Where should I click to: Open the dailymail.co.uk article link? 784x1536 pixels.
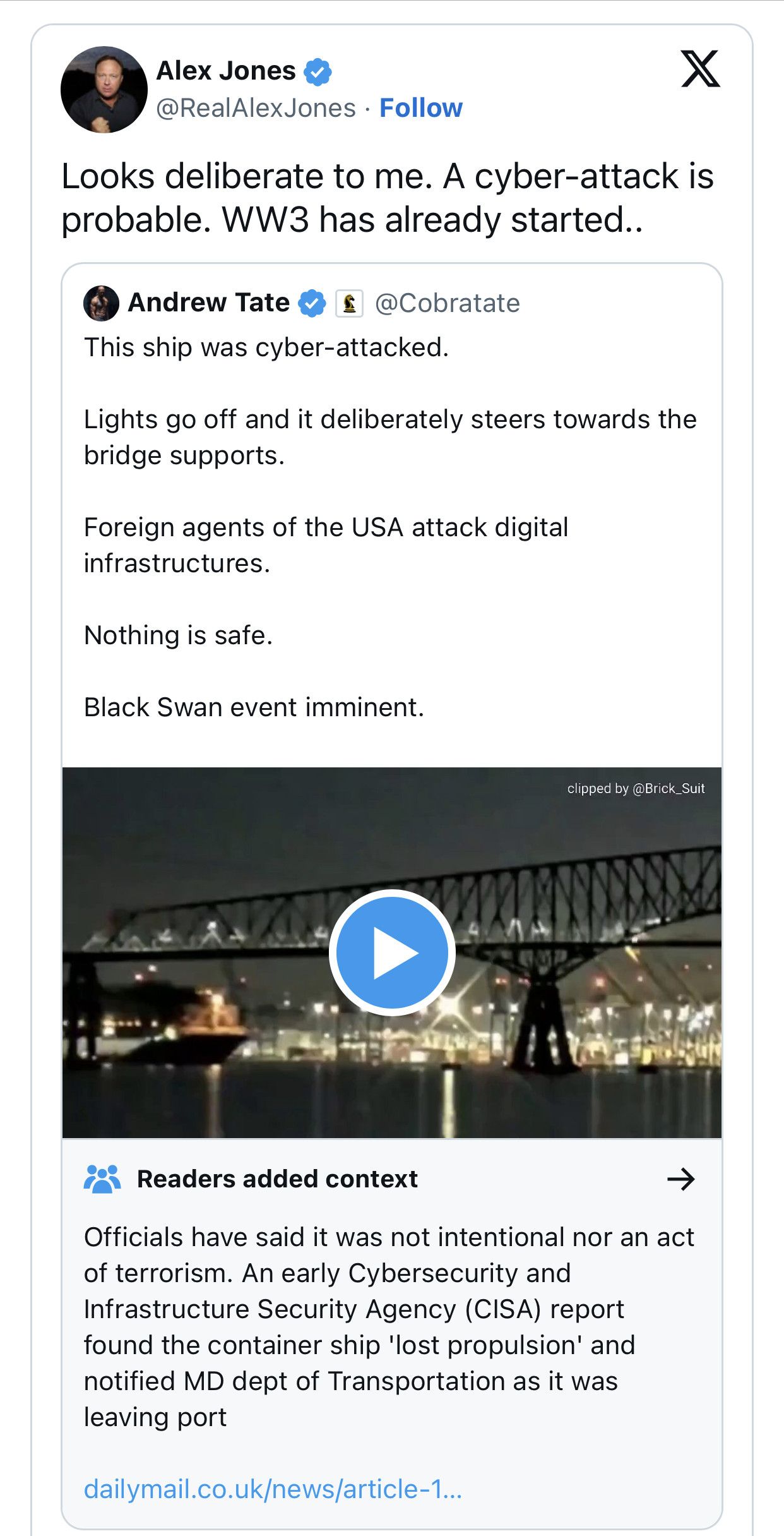(x=273, y=1489)
